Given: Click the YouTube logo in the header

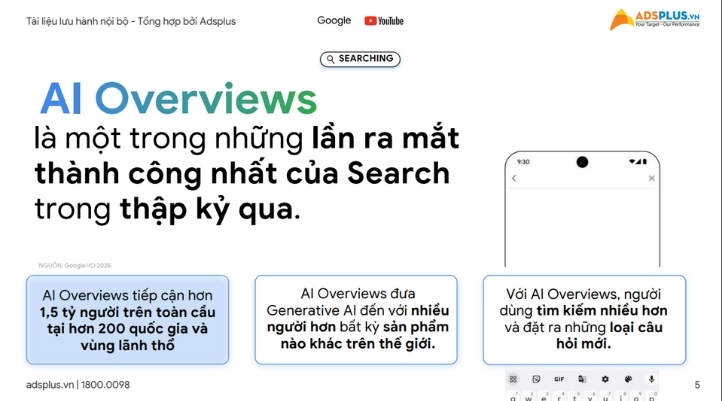Looking at the screenshot, I should [384, 21].
